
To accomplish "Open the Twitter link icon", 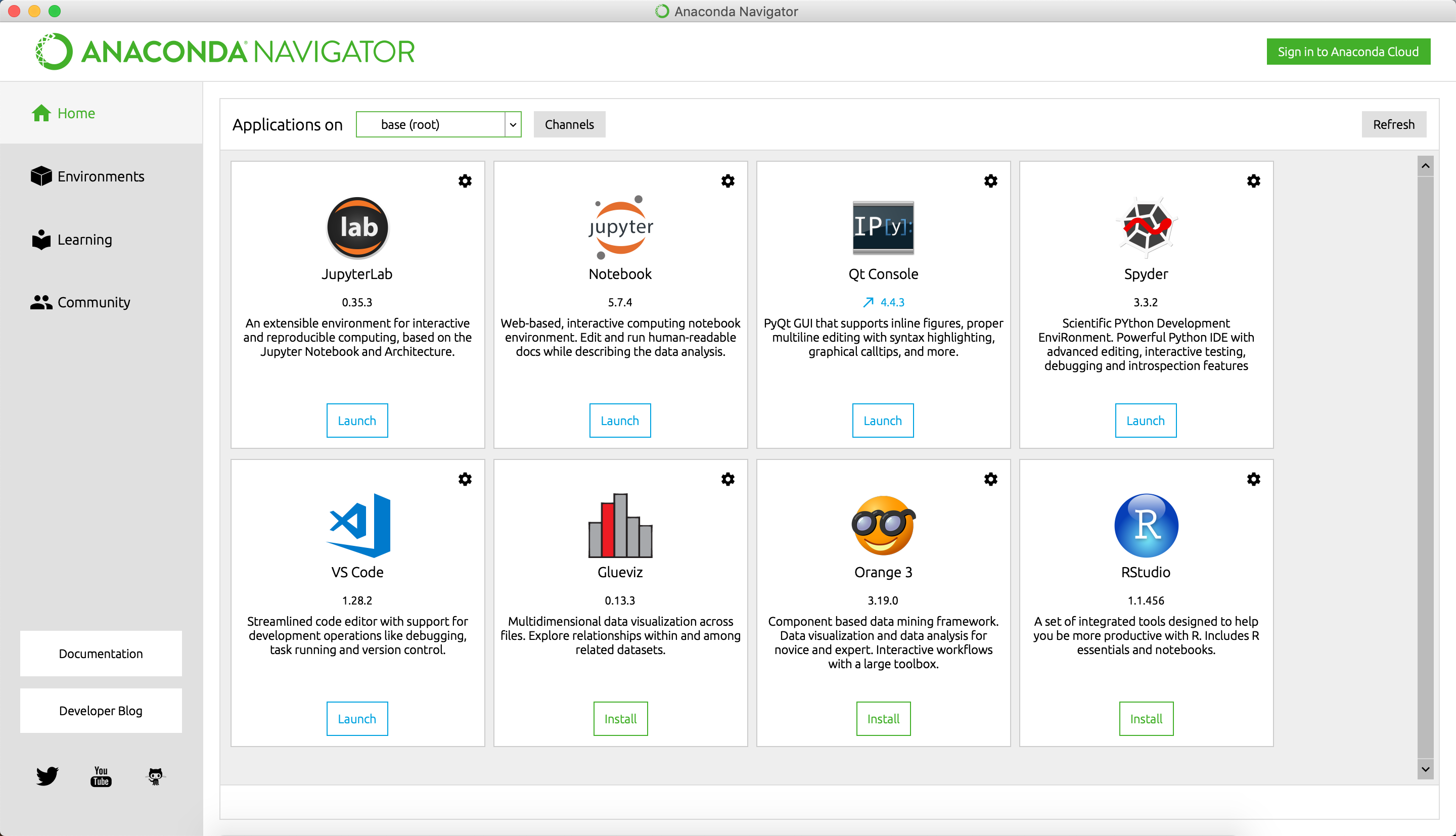I will click(47, 776).
